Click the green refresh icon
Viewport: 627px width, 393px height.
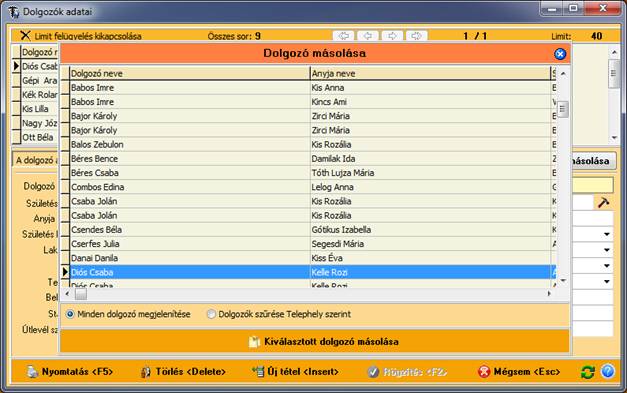pyautogui.click(x=587, y=372)
